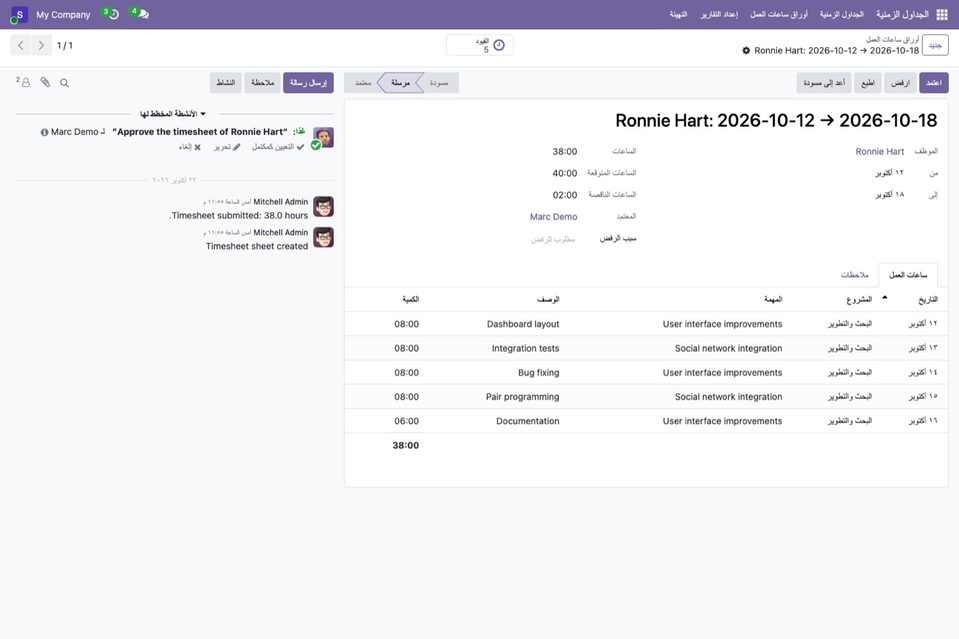Screen dimensions: 959x639
Task: Go to the previous record arrow
Action: (21, 45)
